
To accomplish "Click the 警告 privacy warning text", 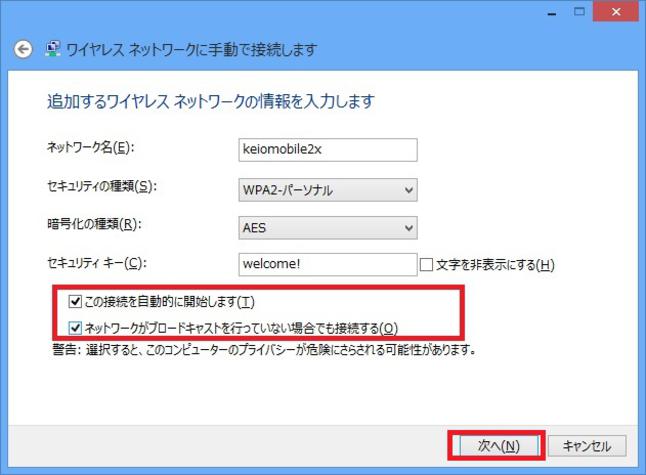I will click(x=262, y=350).
